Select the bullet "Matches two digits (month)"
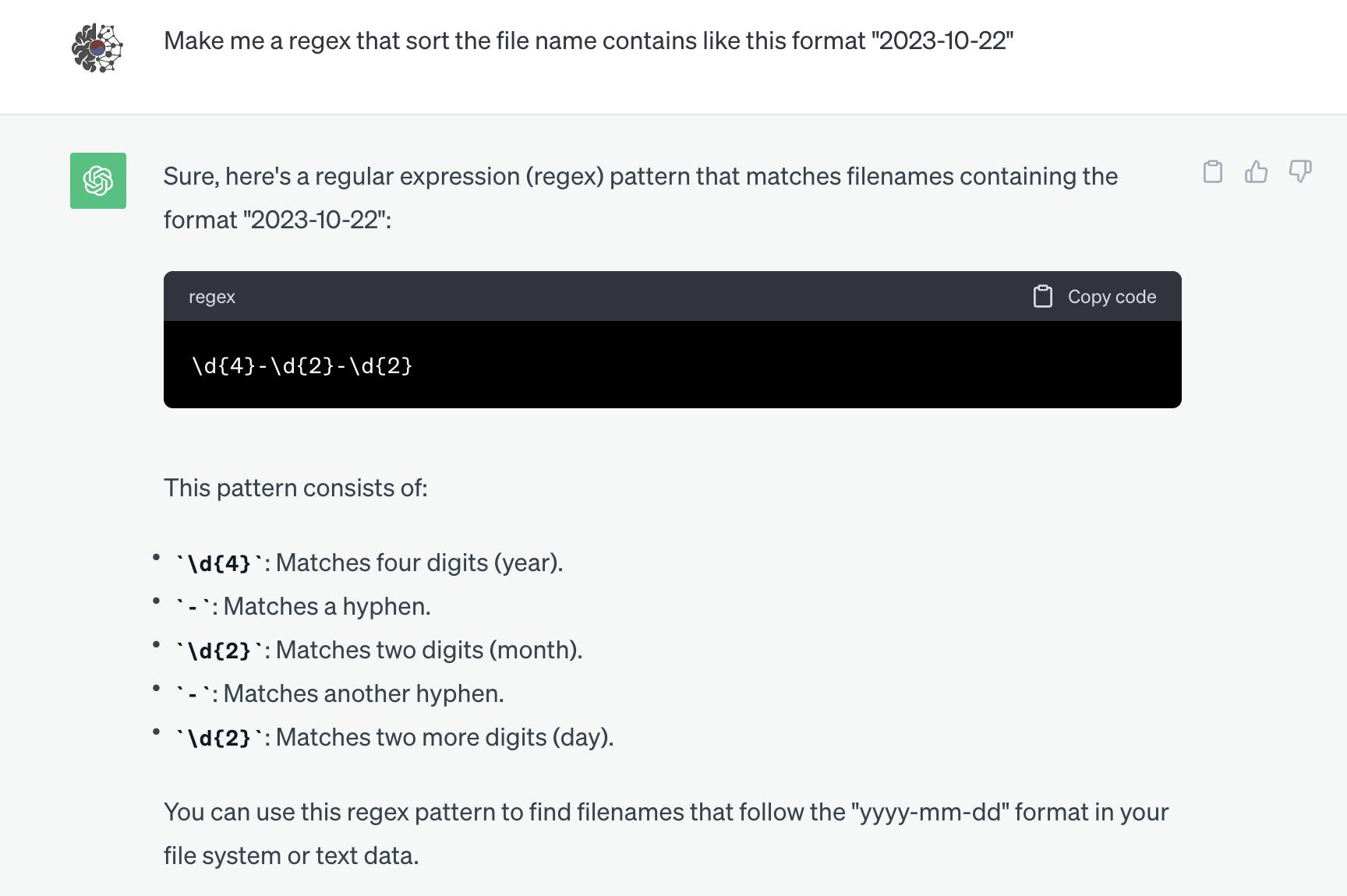This screenshot has width=1347, height=896. click(429, 650)
